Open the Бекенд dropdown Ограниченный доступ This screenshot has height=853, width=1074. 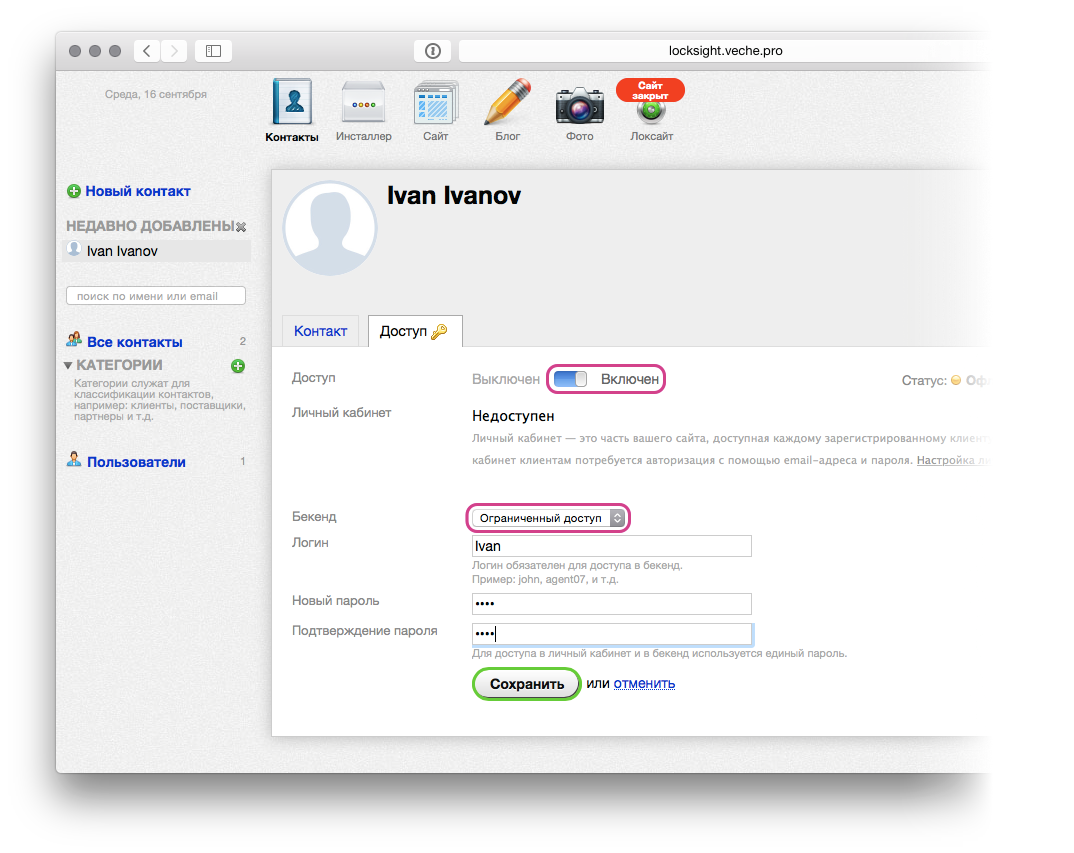click(x=549, y=518)
